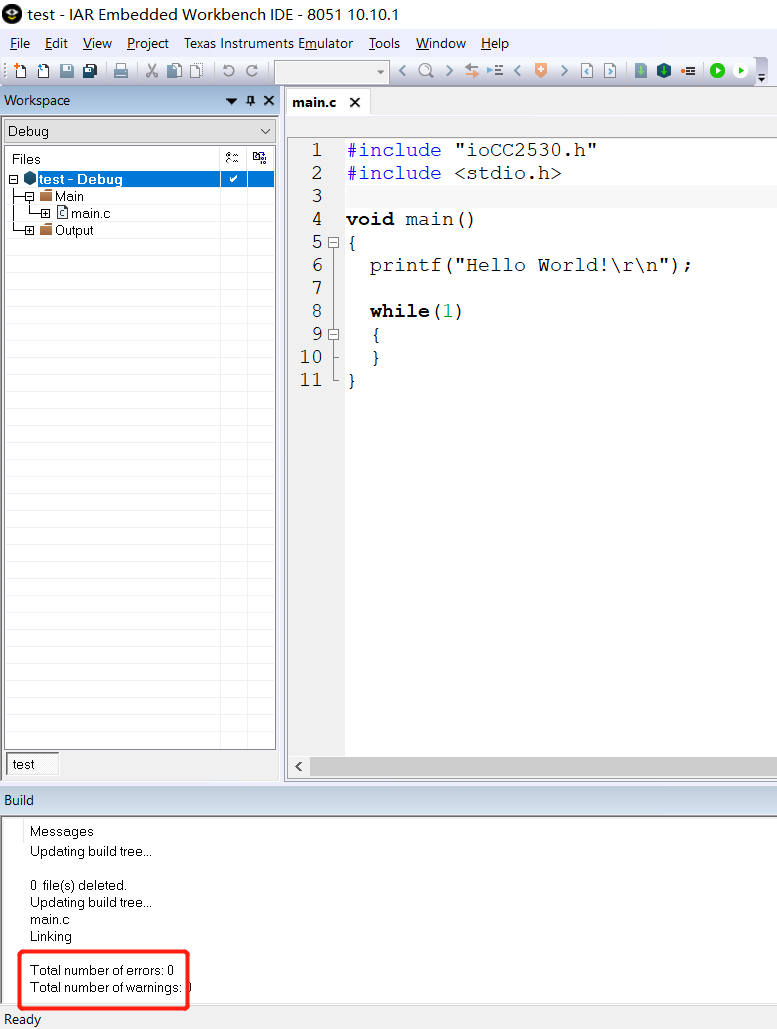Select the test workspace tab at bottom

click(x=32, y=764)
